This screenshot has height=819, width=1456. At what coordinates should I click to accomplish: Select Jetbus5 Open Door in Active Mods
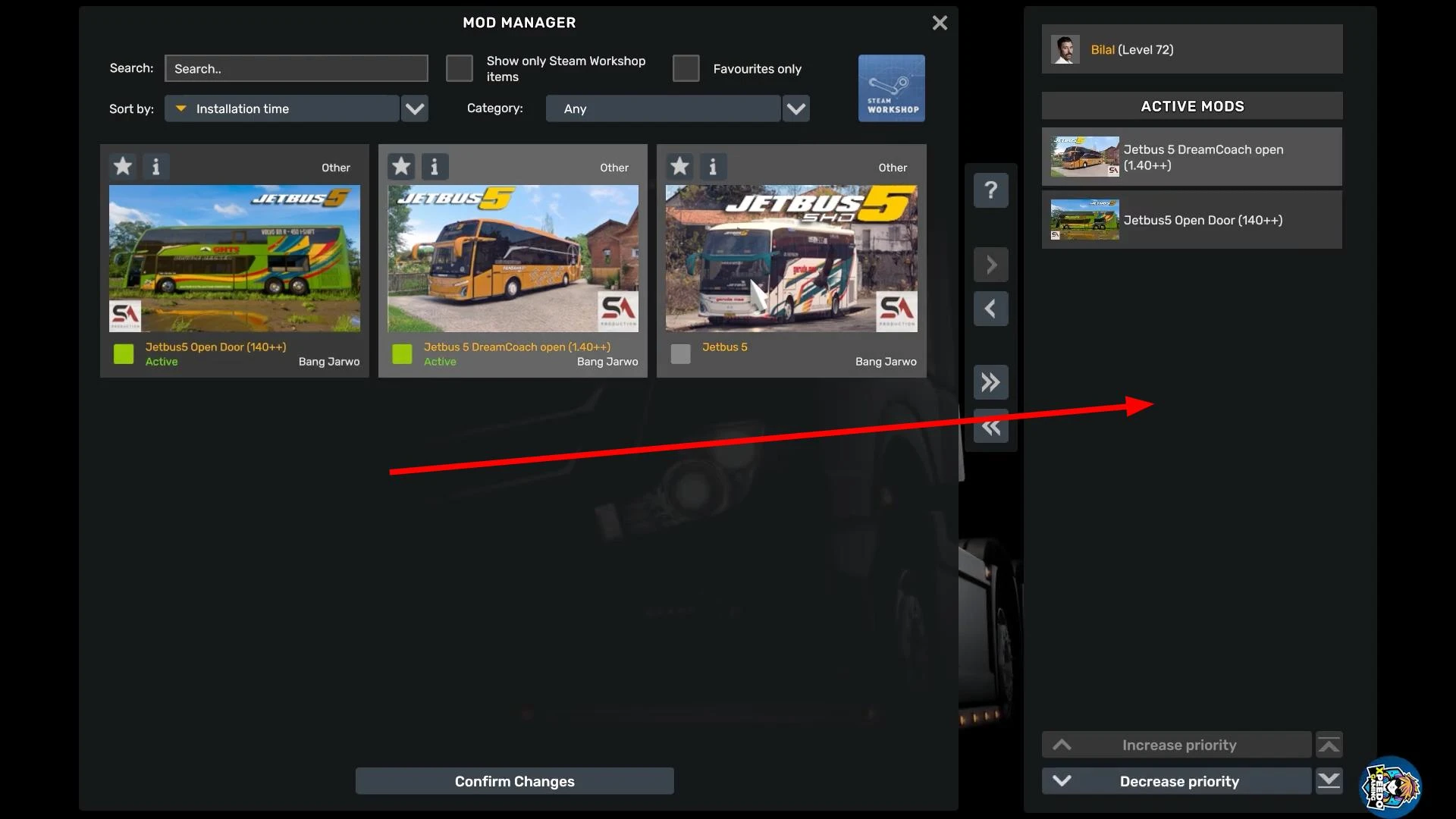(x=1192, y=220)
